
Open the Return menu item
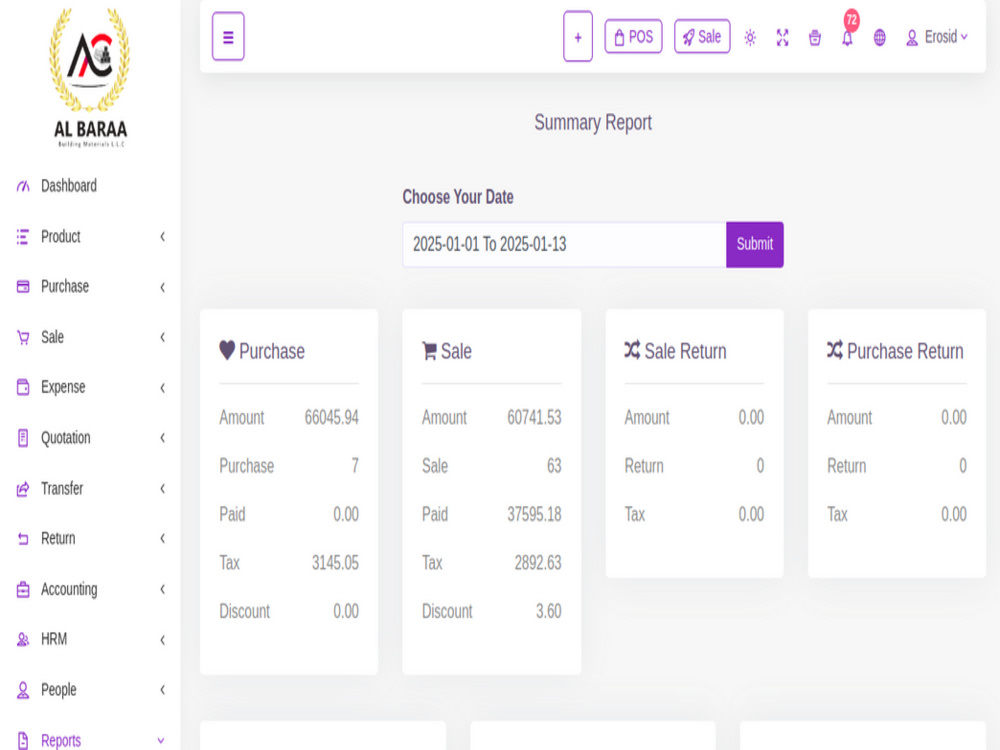point(57,538)
